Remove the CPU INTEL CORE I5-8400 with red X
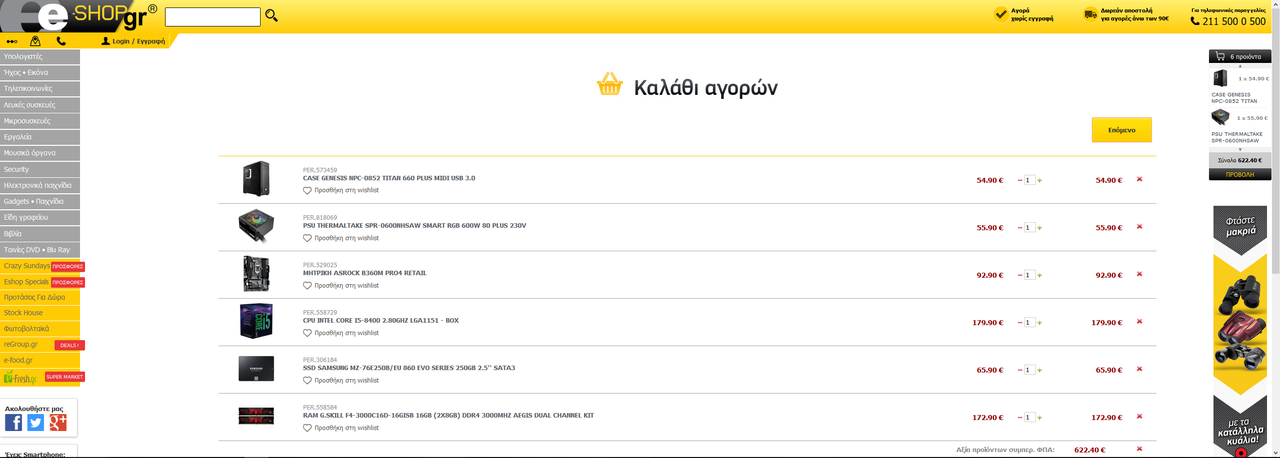This screenshot has width=1280, height=458. point(1139,322)
